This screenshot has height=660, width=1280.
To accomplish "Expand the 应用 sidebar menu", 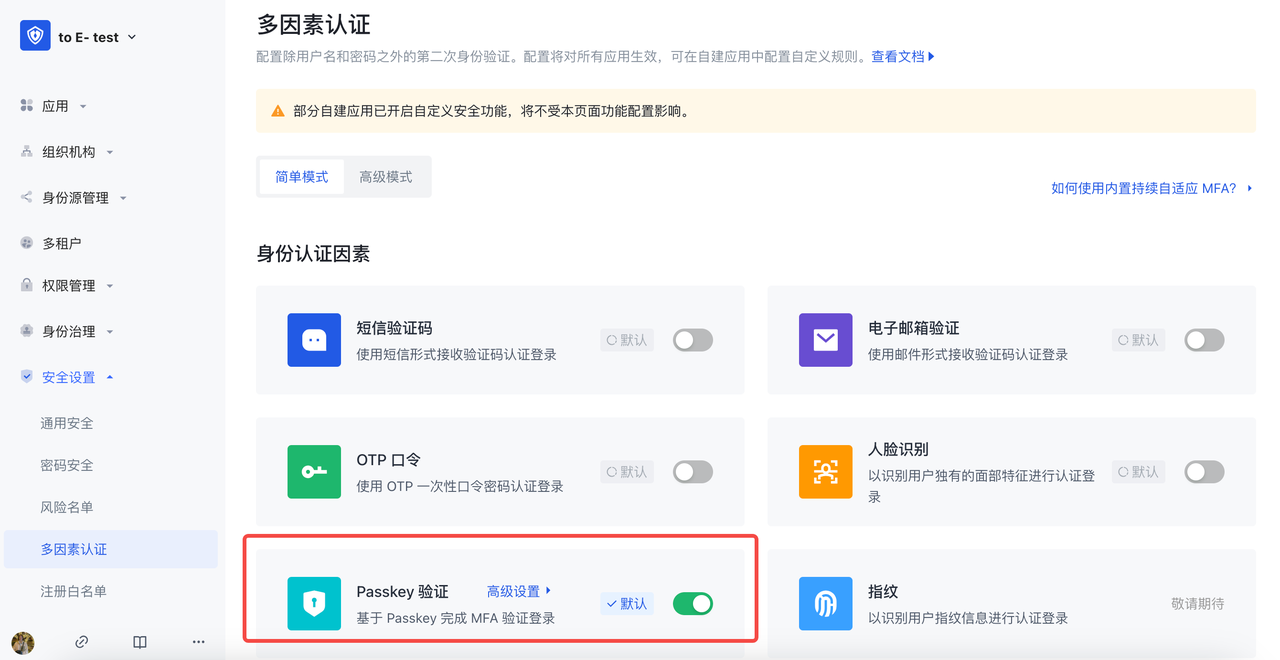I will pos(56,106).
